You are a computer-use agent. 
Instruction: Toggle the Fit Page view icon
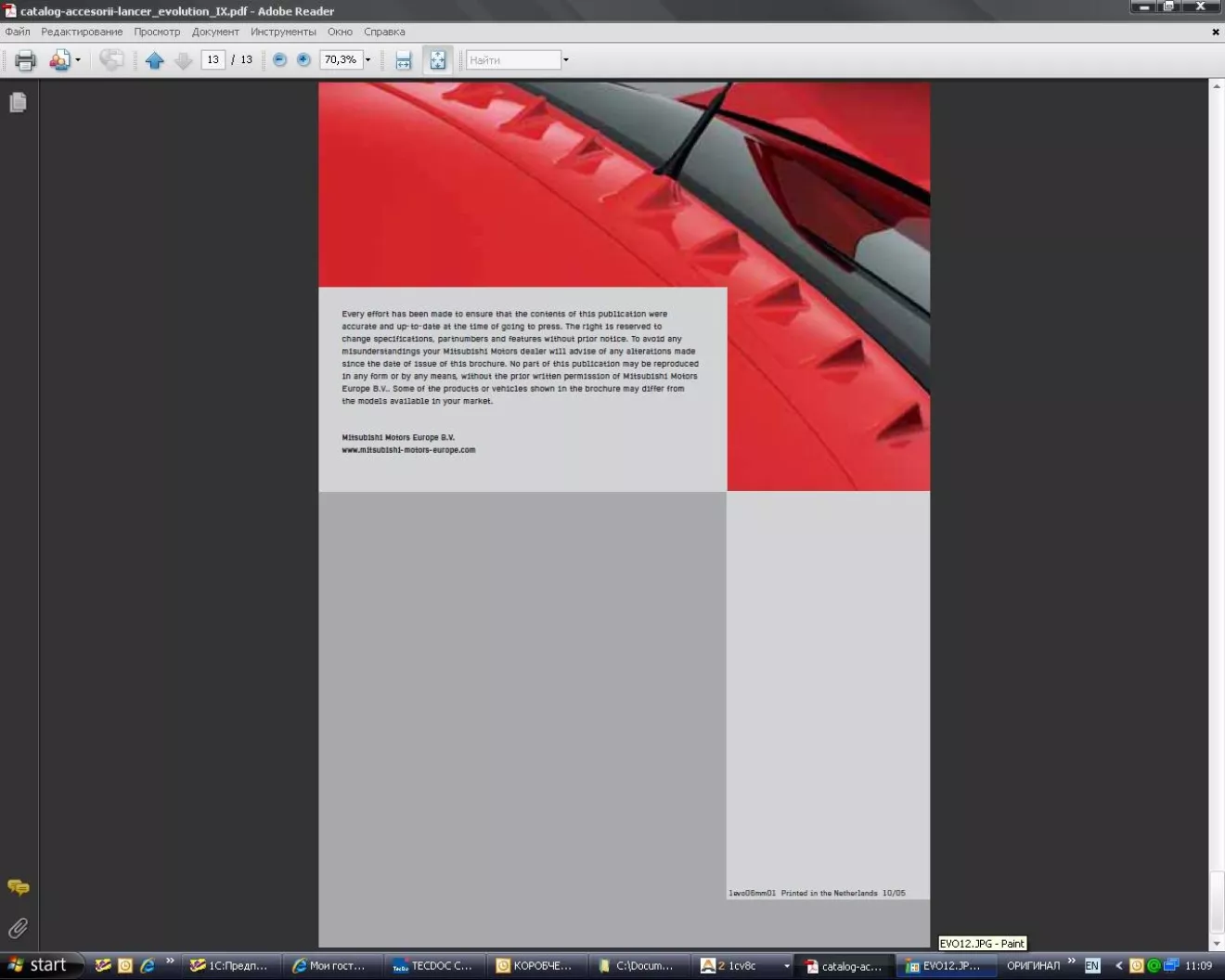click(437, 60)
